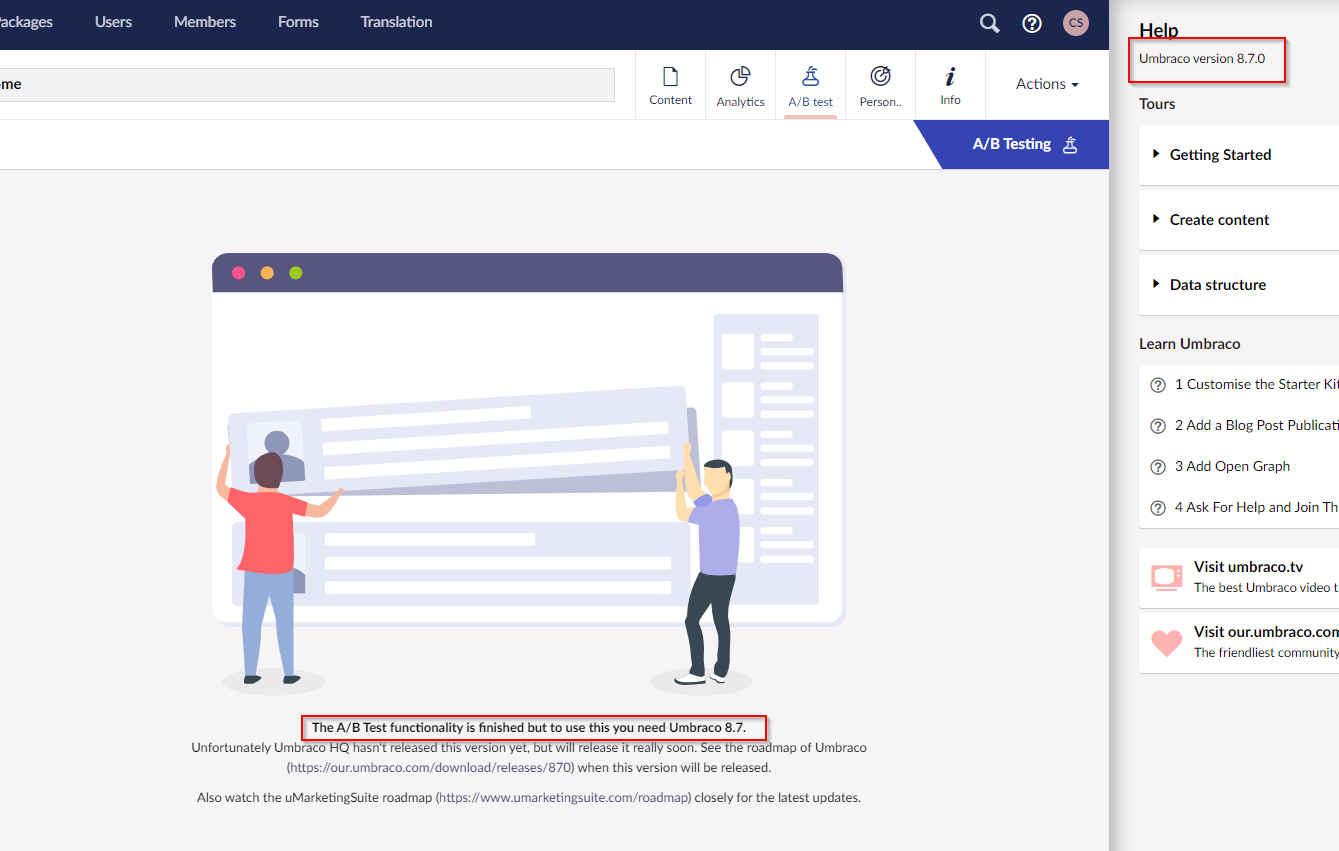Go to the Forms section

click(298, 22)
